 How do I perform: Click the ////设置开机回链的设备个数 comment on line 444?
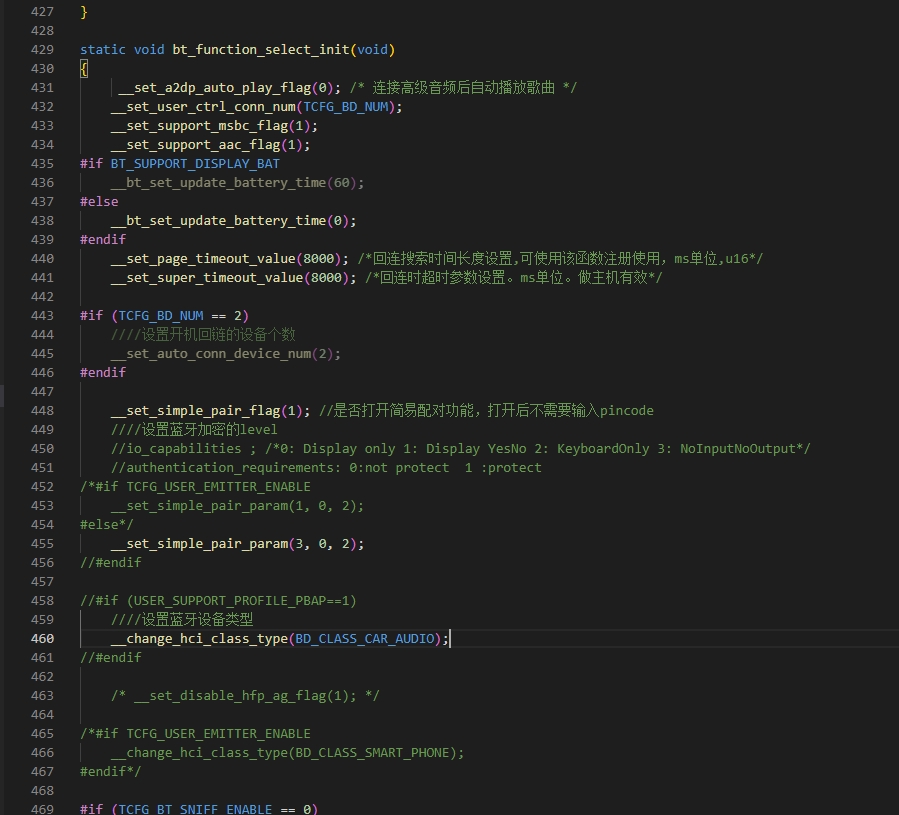pos(203,334)
